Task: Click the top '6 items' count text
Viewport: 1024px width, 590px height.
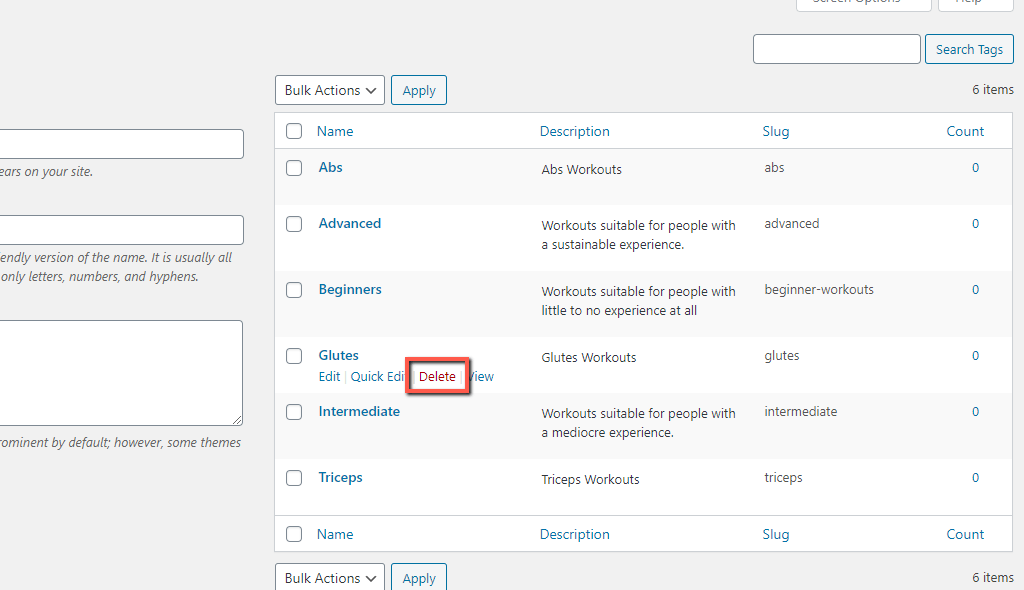Action: 993,90
